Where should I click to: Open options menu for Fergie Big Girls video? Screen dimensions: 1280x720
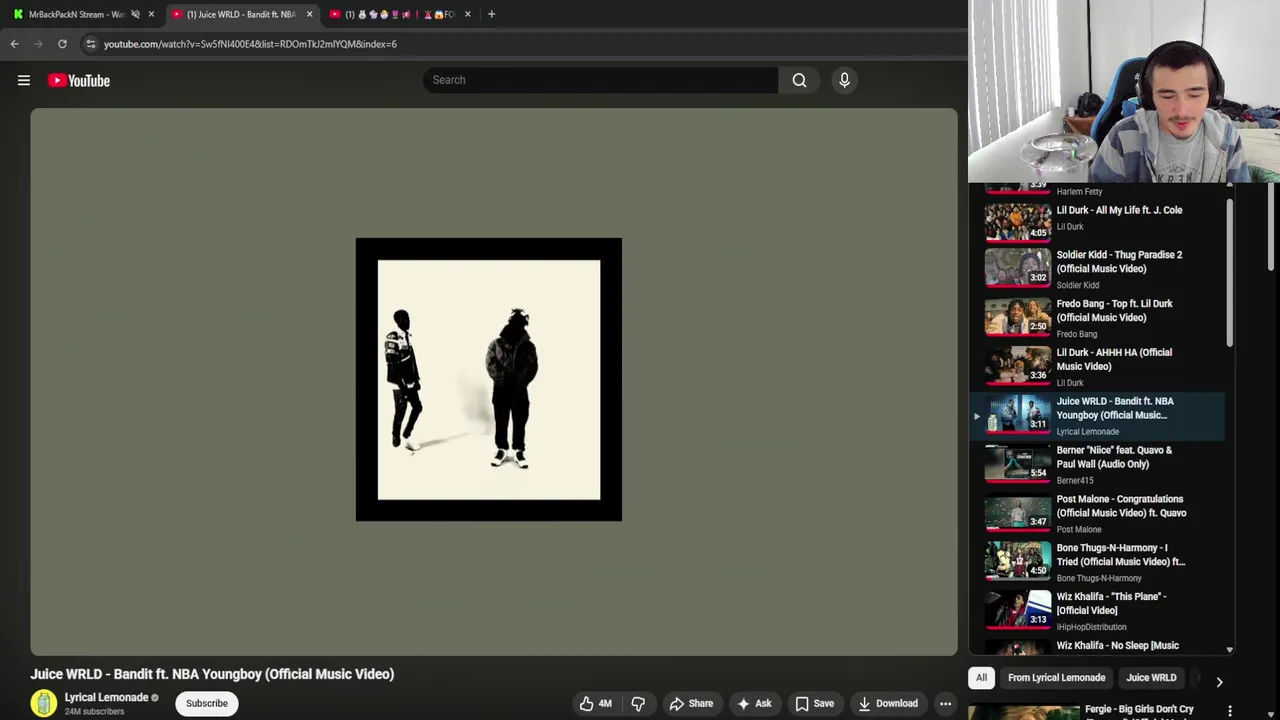(x=1230, y=711)
